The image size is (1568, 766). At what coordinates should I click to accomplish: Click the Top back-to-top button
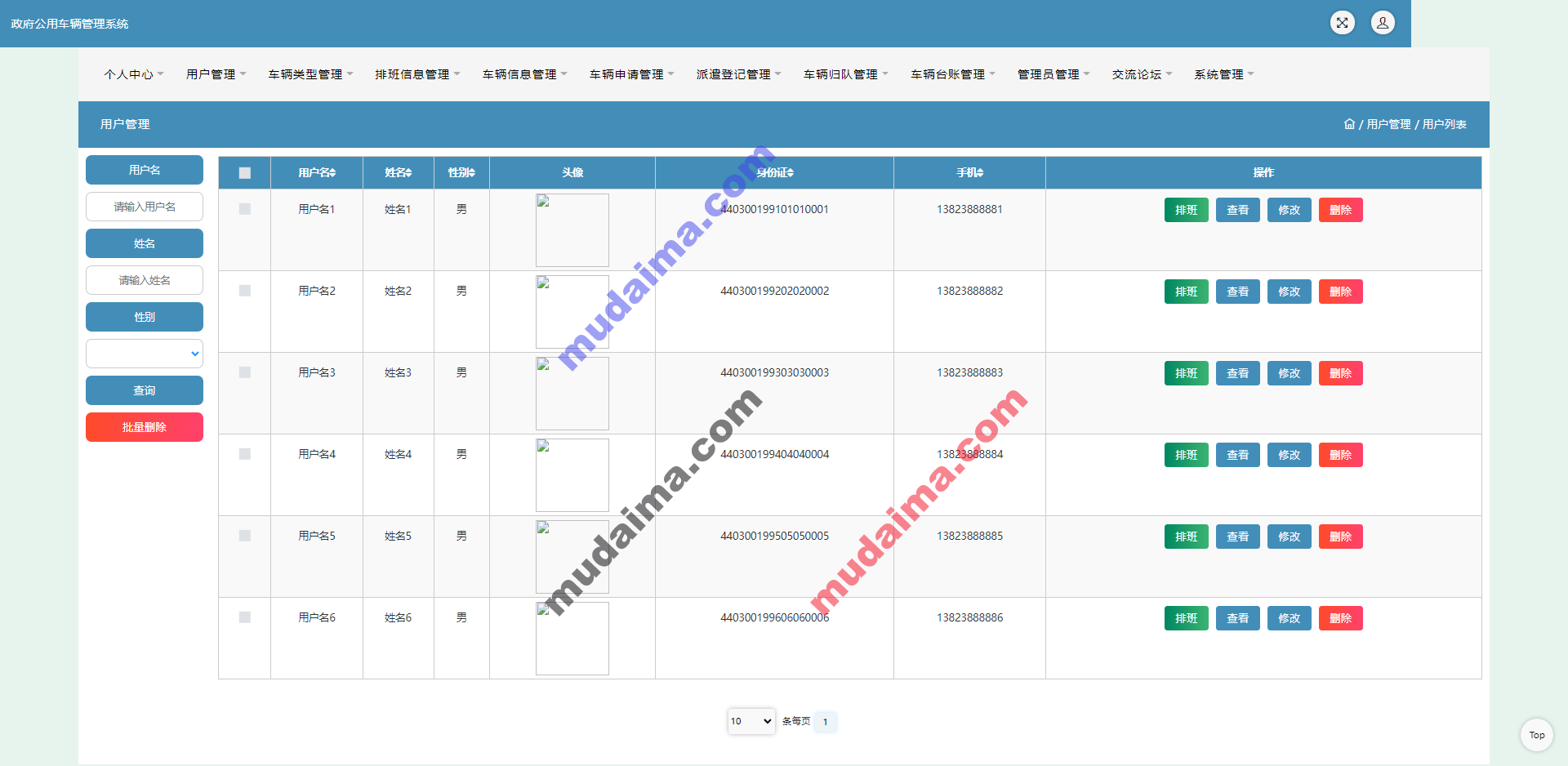point(1536,735)
